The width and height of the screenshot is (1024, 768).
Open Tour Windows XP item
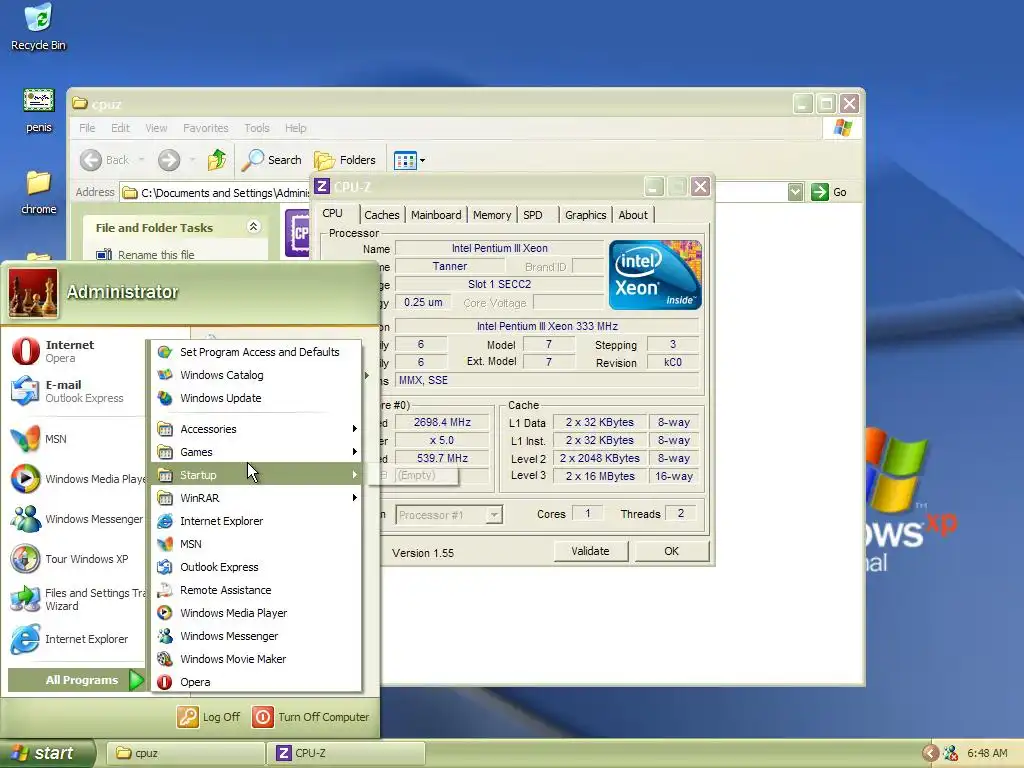coord(72,559)
